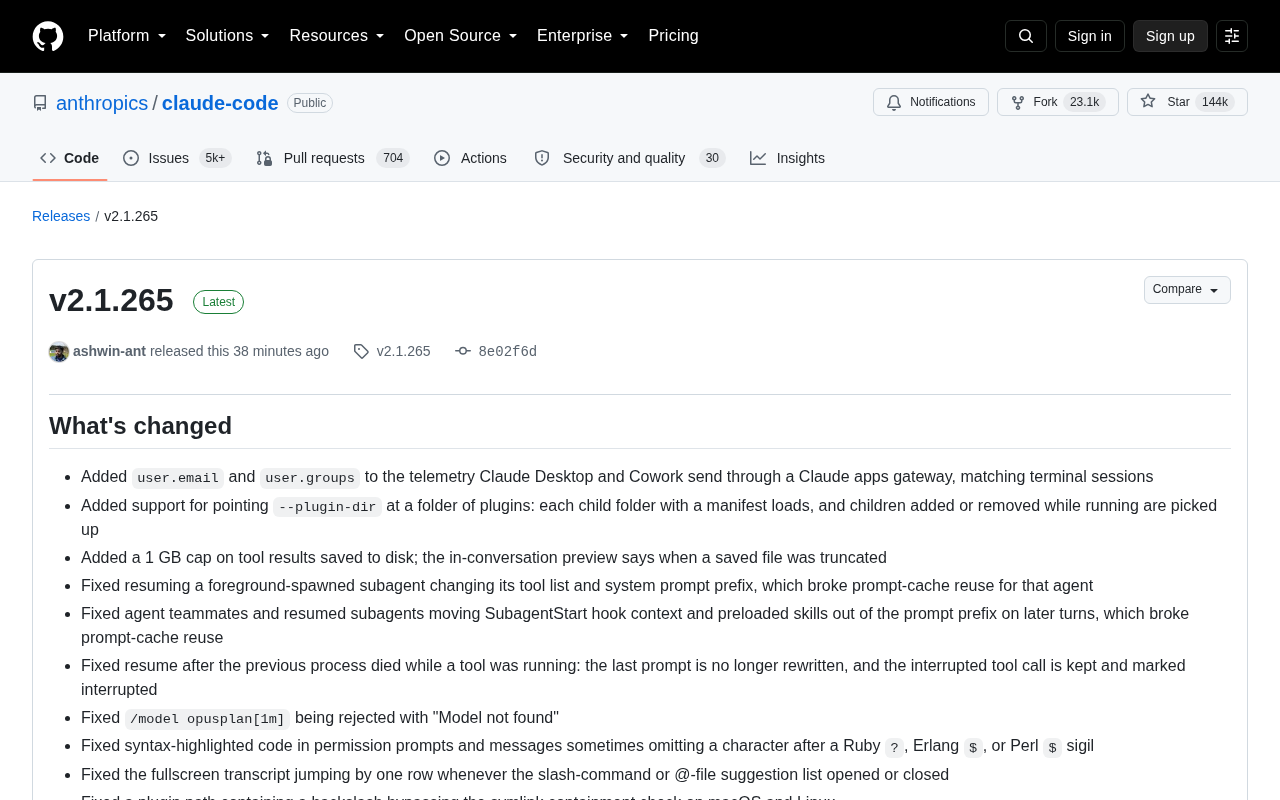The width and height of the screenshot is (1280, 800).
Task: Click the foreground-spawned subagent fix line
Action: tap(587, 586)
